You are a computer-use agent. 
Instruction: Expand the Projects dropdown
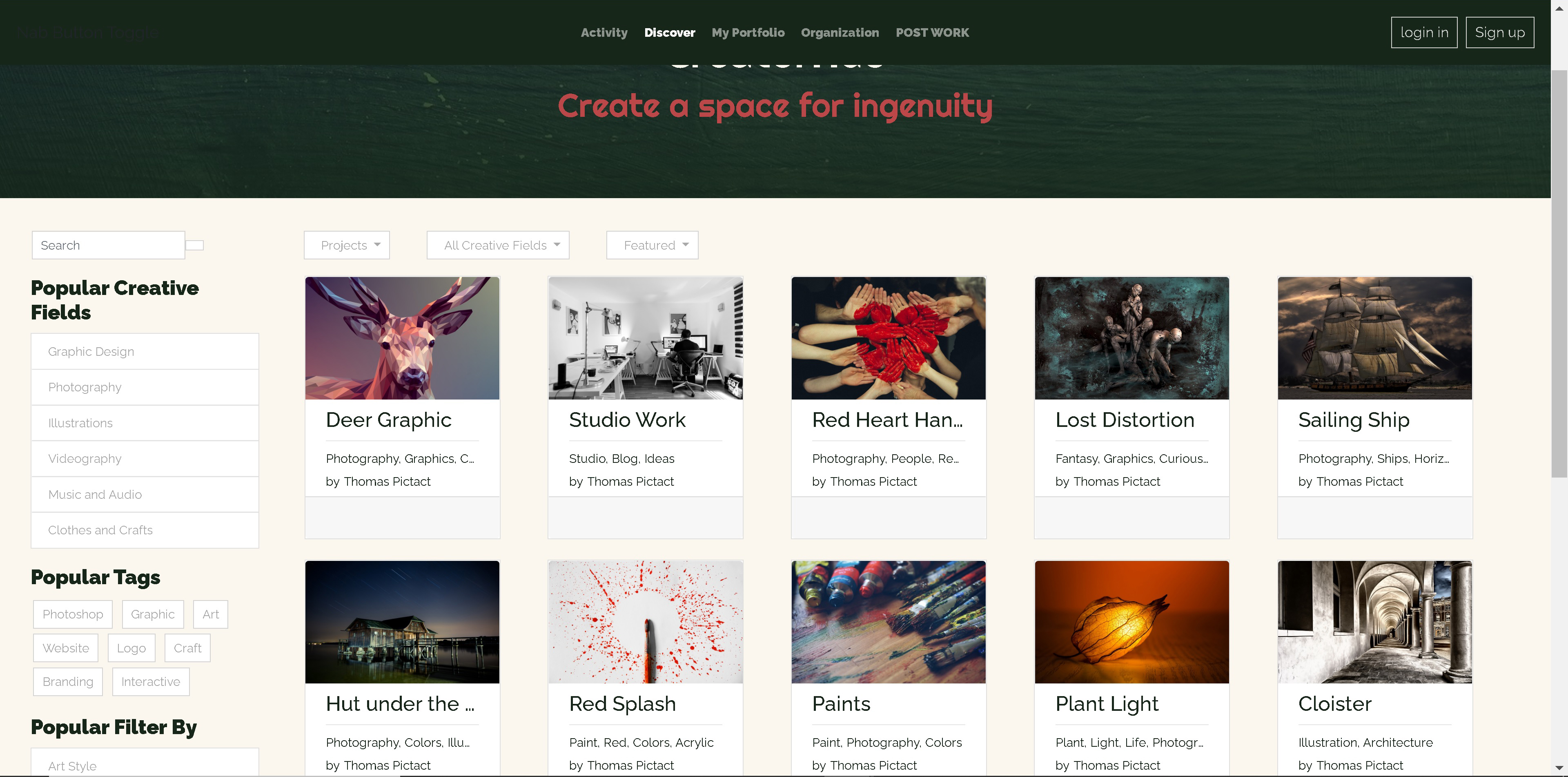[x=346, y=245]
